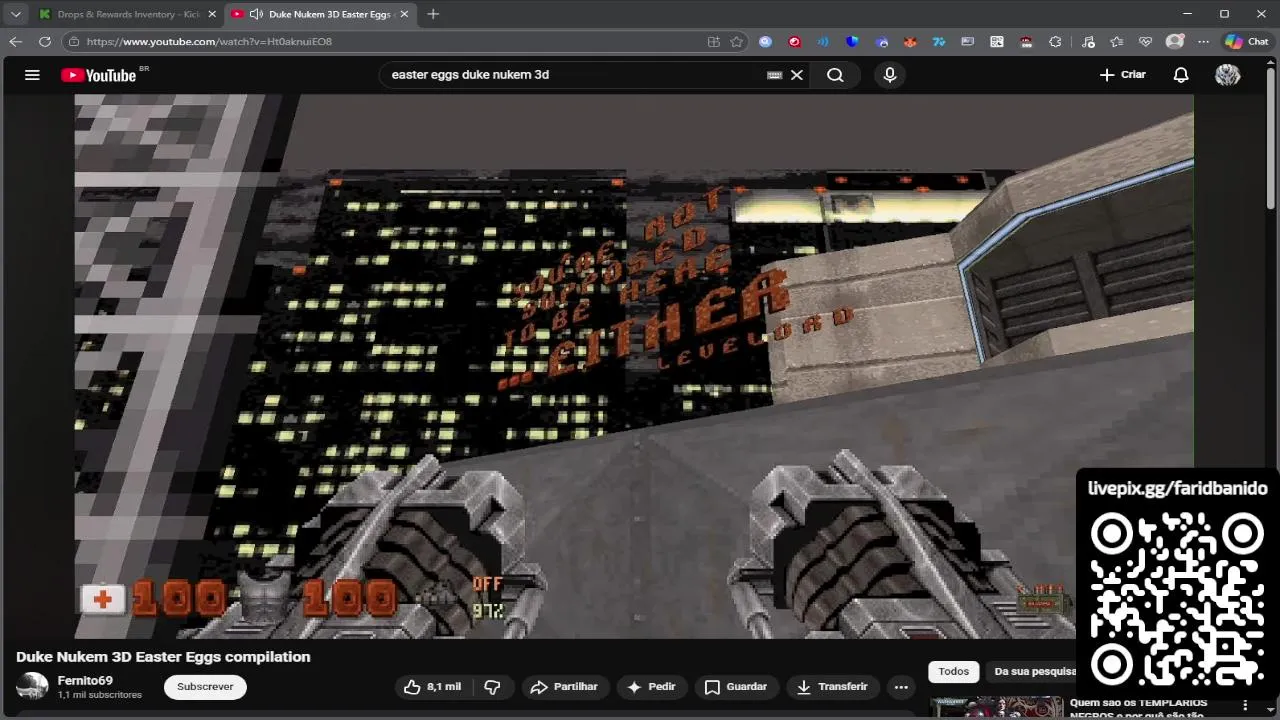Open the YouTube account avatar menu
1280x720 pixels.
1227,75
